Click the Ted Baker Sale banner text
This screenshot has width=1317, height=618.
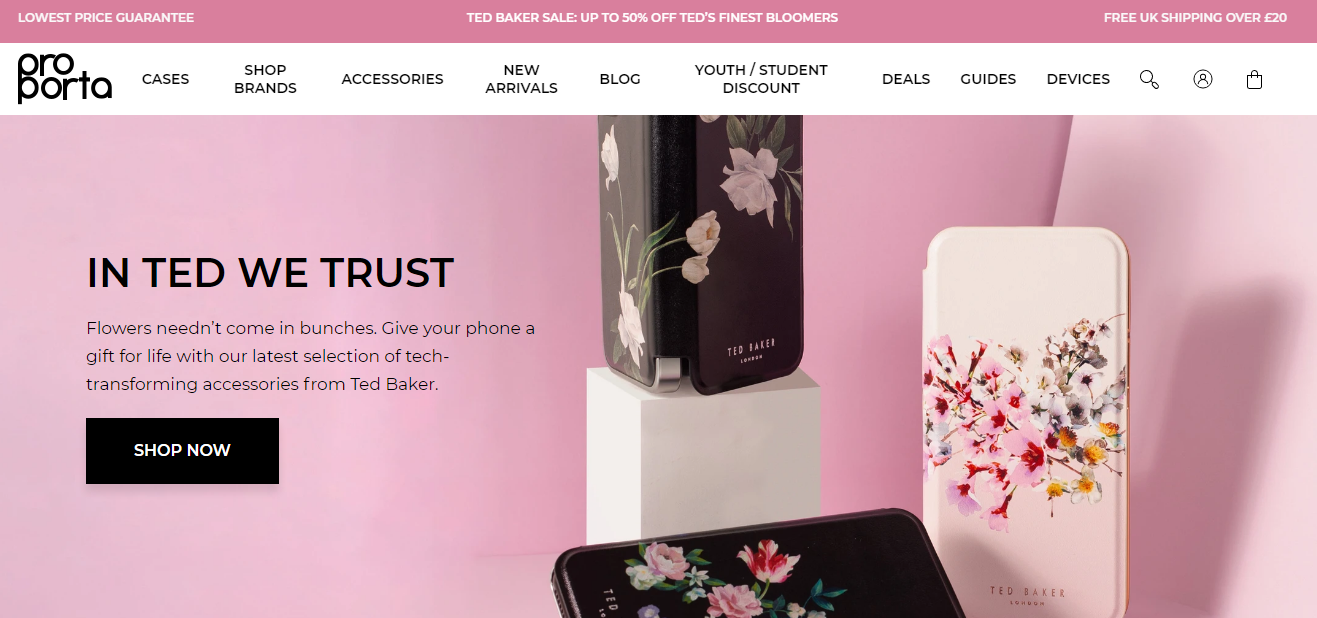(x=652, y=18)
